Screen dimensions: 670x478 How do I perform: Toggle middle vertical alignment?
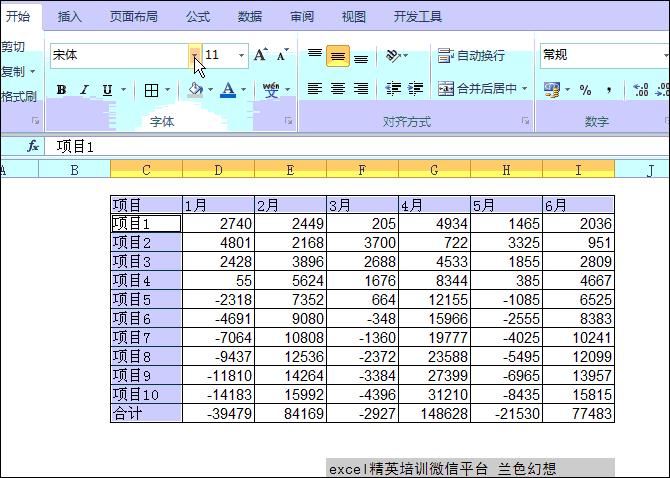[338, 56]
